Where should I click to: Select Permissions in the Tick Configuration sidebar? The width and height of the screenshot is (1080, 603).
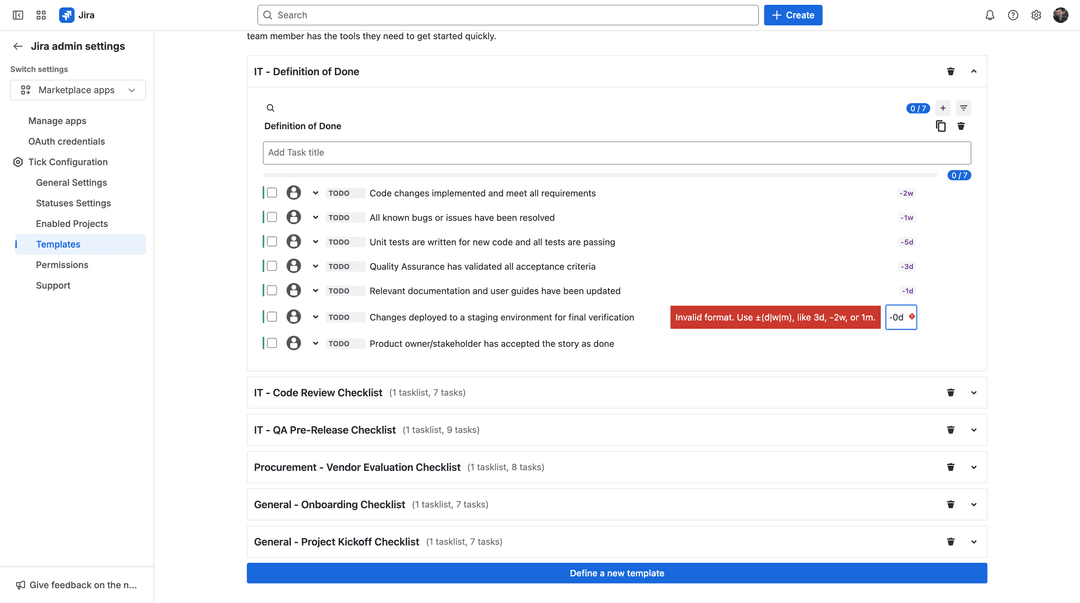click(x=61, y=264)
